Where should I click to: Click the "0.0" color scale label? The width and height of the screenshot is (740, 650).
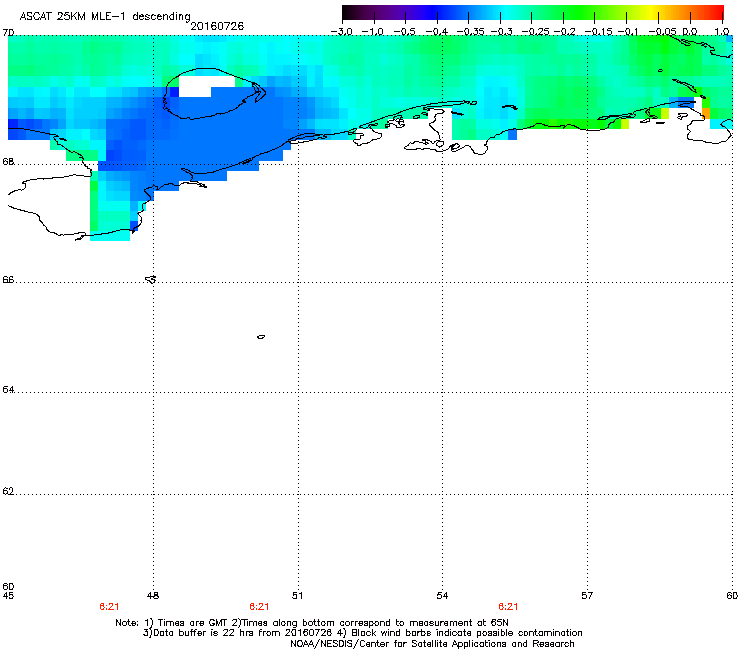click(x=690, y=32)
